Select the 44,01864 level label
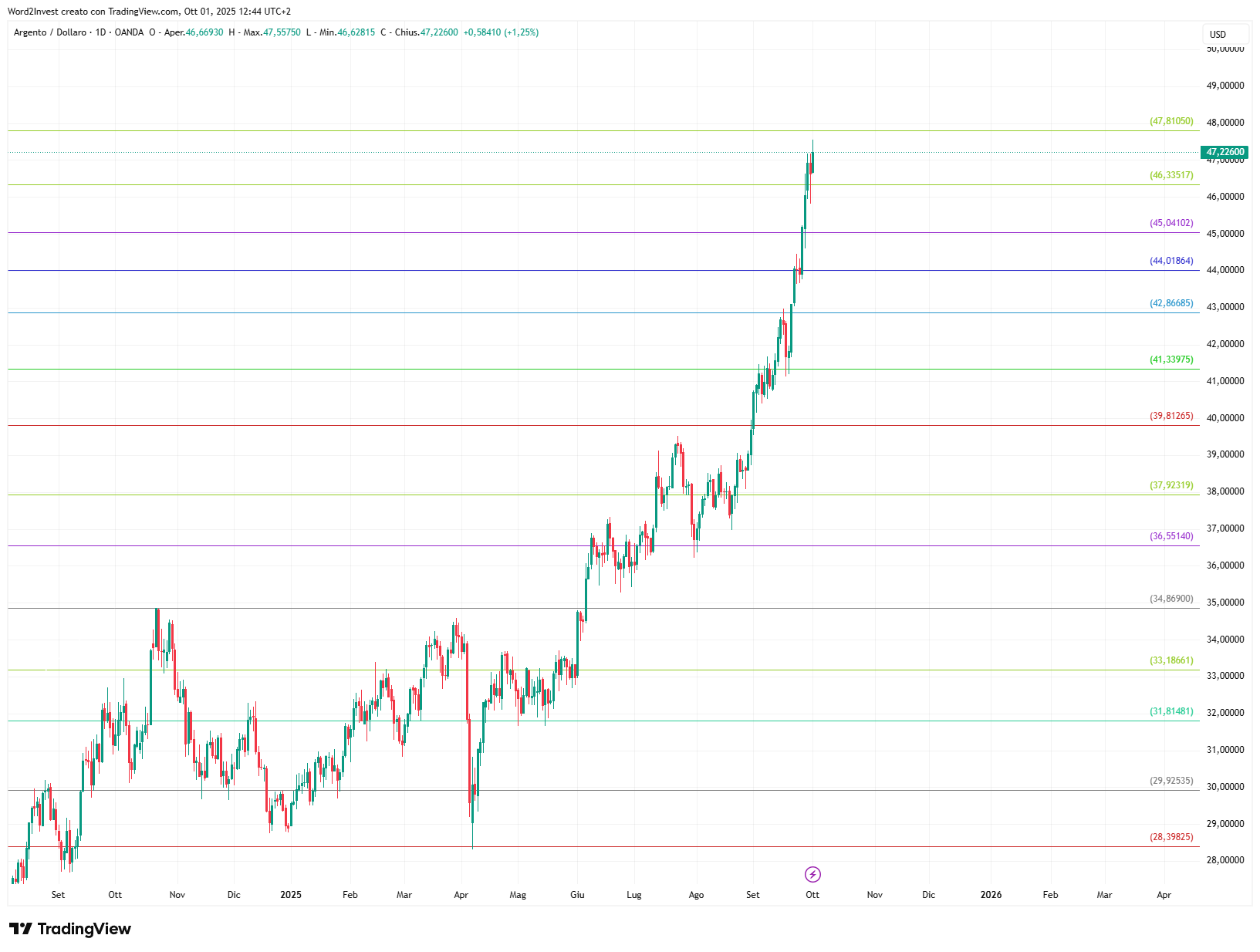The height and width of the screenshot is (952, 1260). [x=1171, y=261]
